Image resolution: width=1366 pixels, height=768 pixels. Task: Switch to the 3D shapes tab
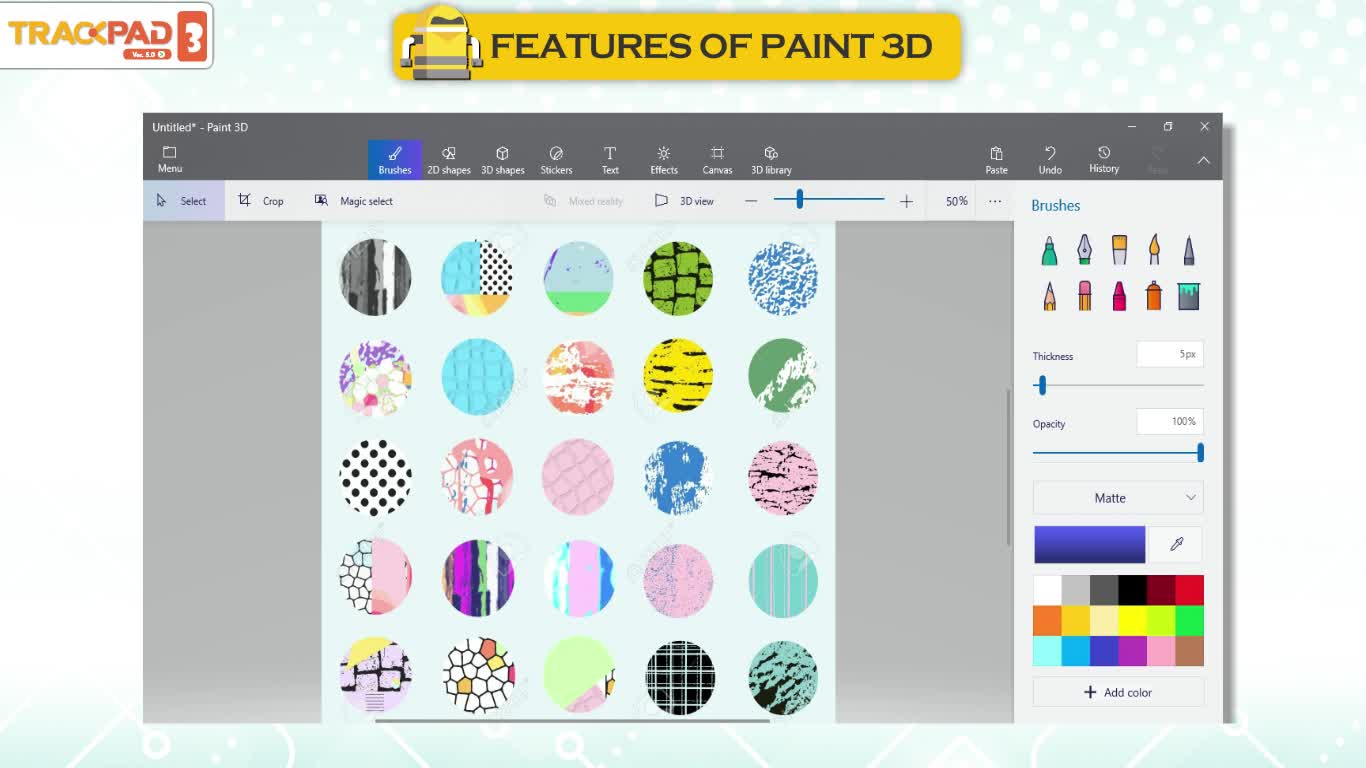503,160
